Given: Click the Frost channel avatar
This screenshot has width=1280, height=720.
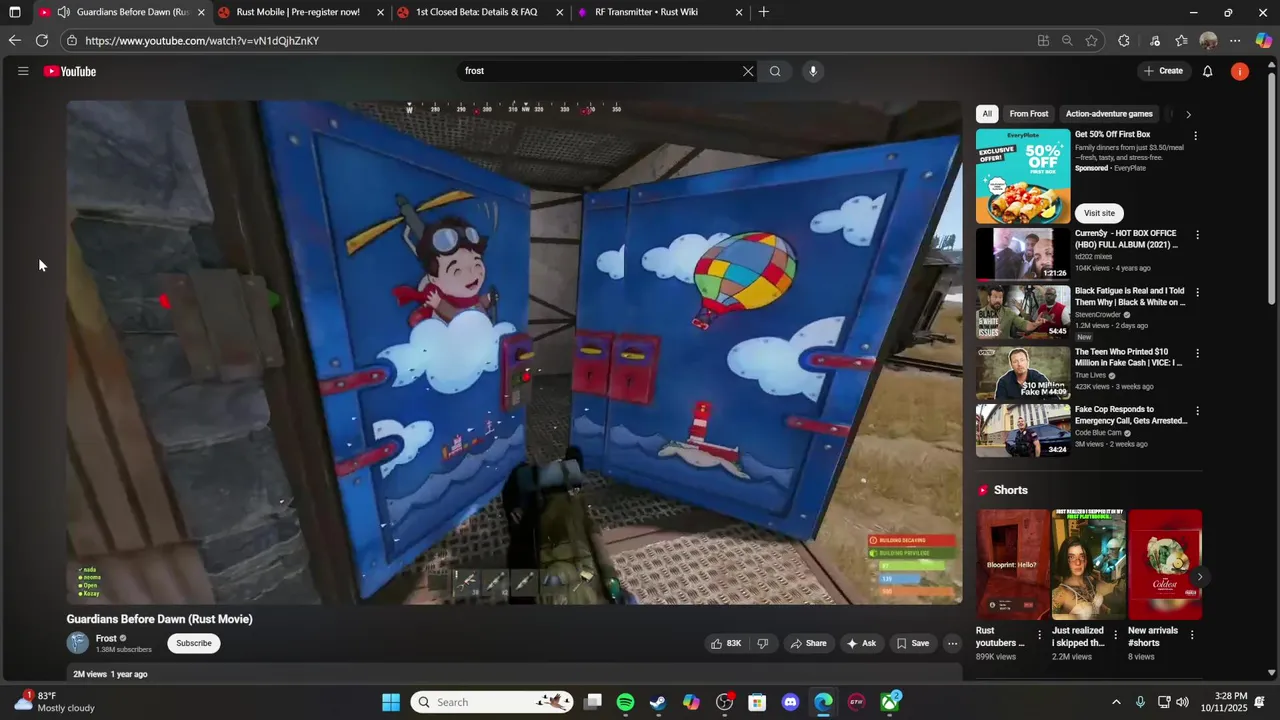Looking at the screenshot, I should click(x=78, y=643).
